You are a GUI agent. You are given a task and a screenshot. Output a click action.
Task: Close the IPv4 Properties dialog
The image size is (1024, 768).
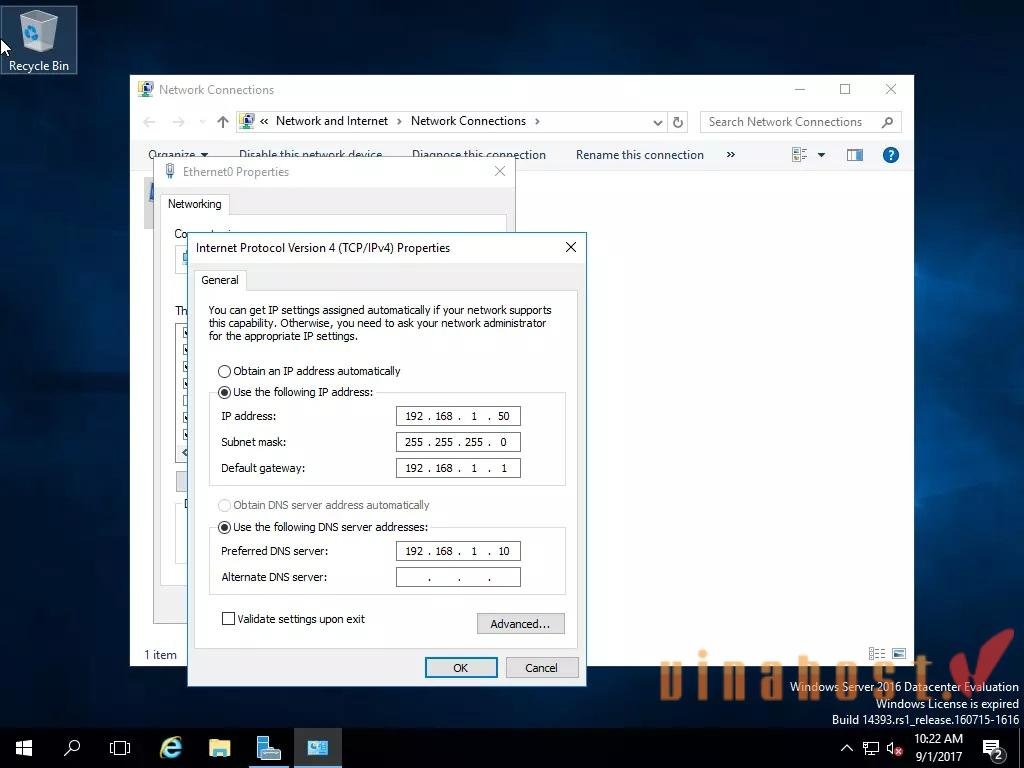tap(571, 248)
